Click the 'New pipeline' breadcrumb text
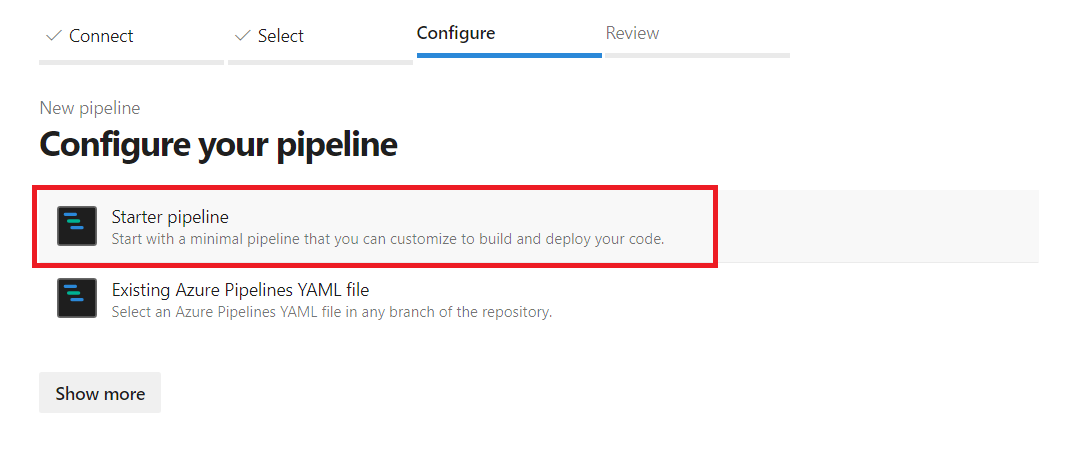The width and height of the screenshot is (1079, 452). coord(90,108)
